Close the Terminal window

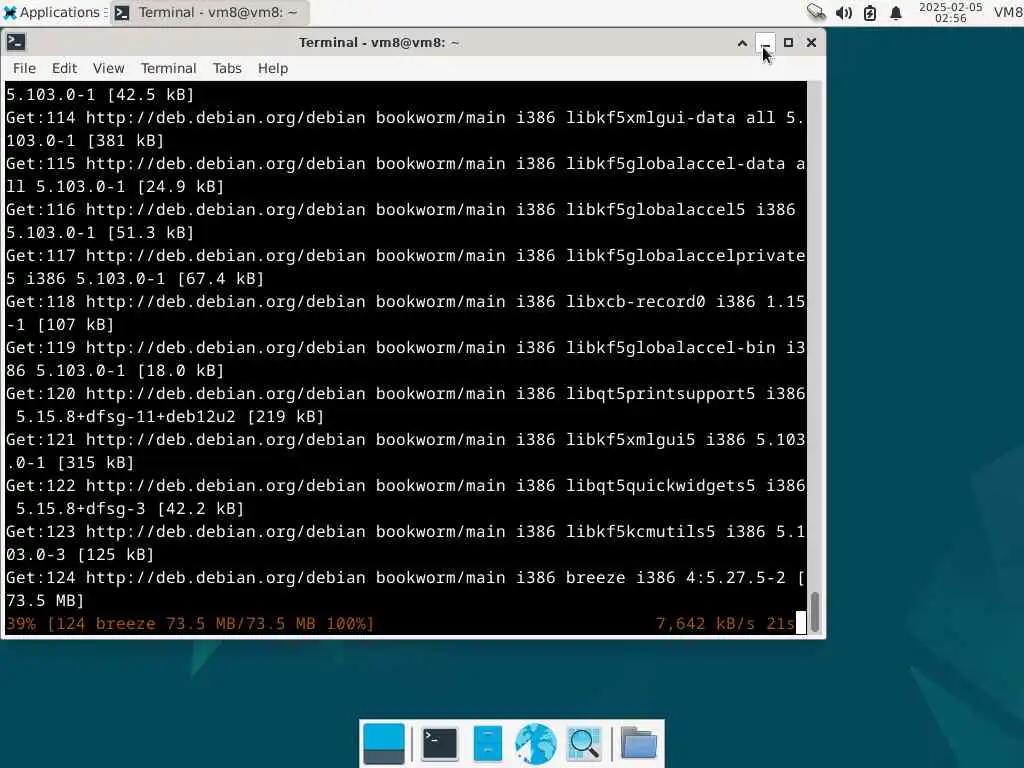point(811,43)
